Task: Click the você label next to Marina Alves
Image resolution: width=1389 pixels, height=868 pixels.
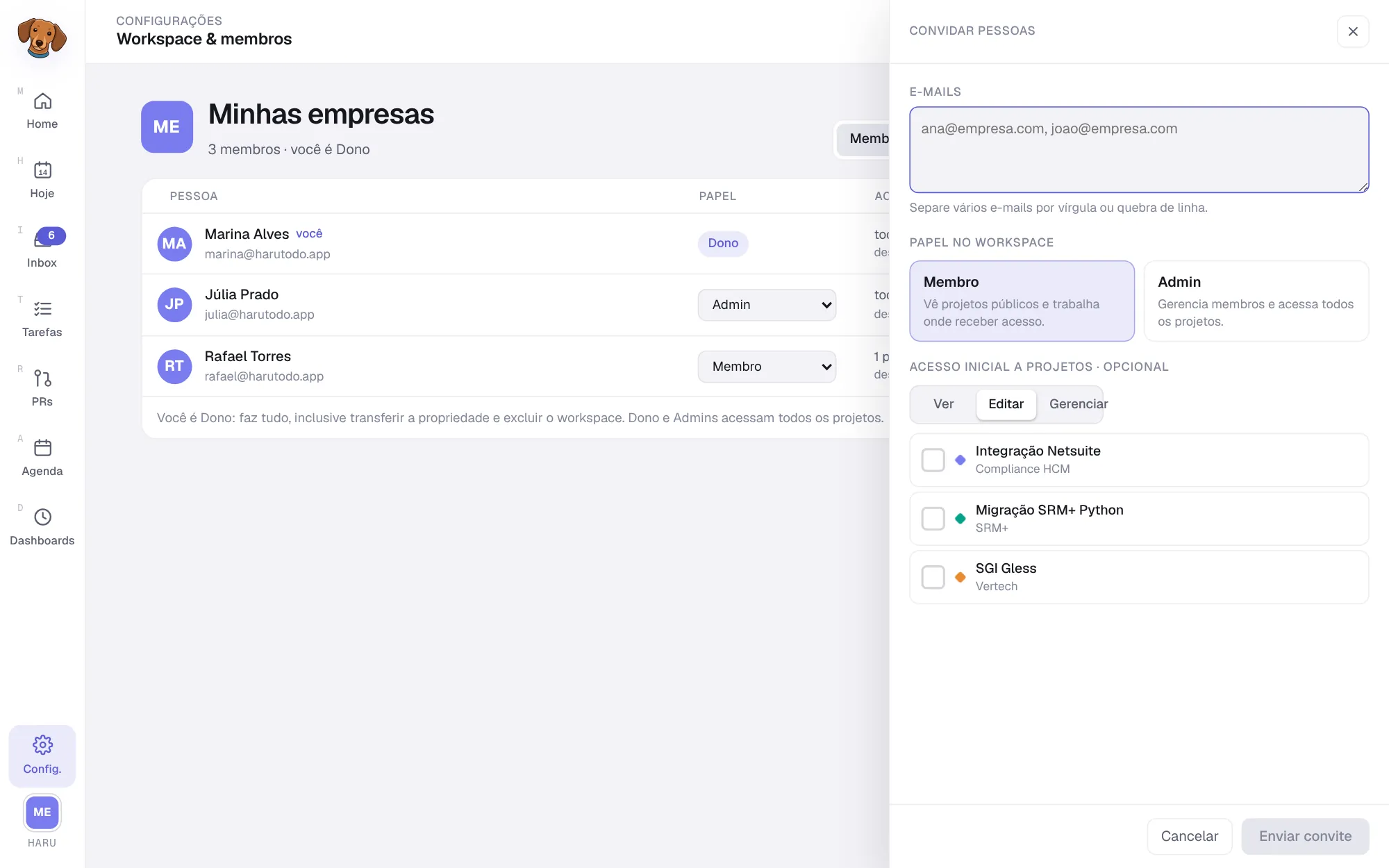Action: (x=309, y=233)
